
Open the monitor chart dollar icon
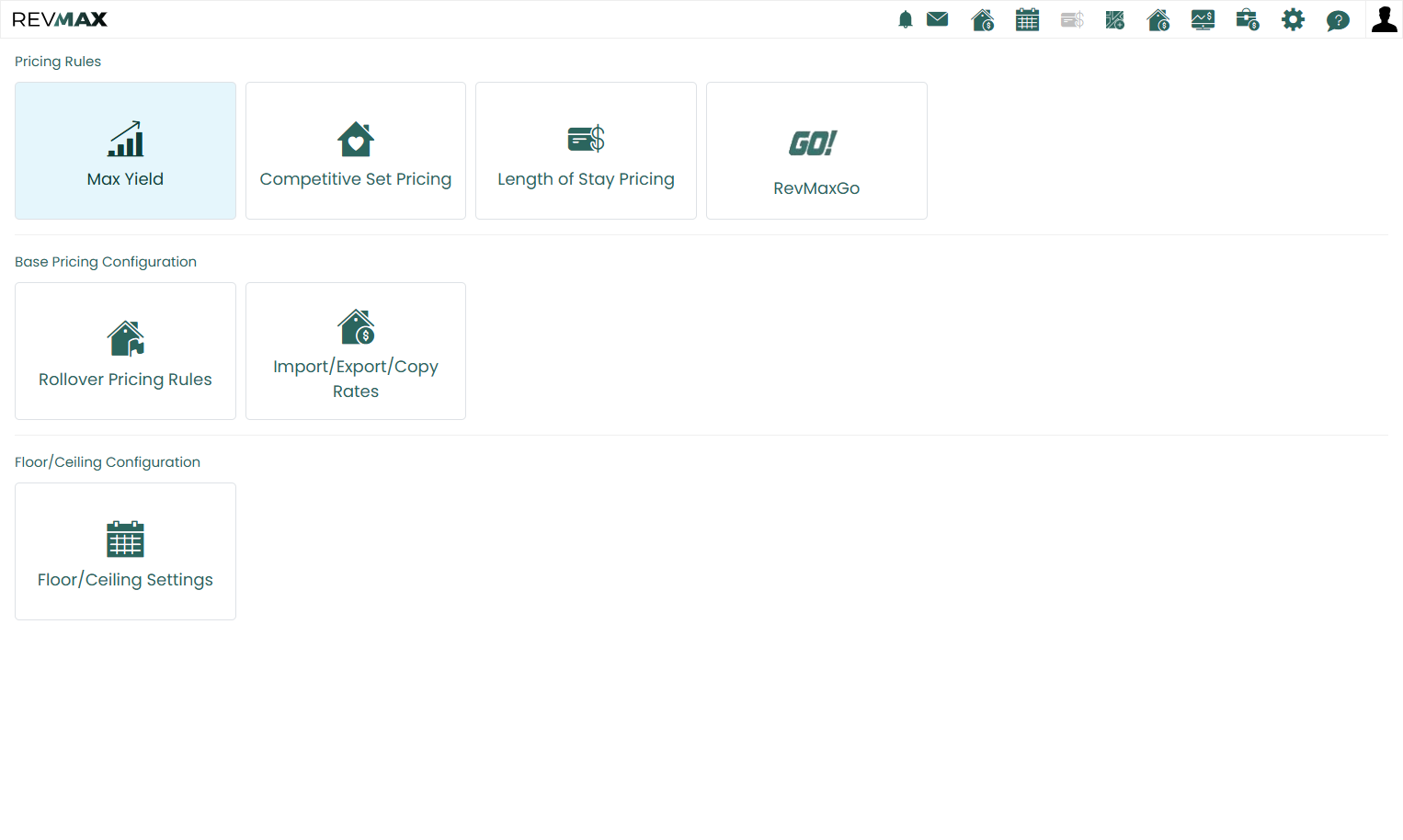[1203, 19]
